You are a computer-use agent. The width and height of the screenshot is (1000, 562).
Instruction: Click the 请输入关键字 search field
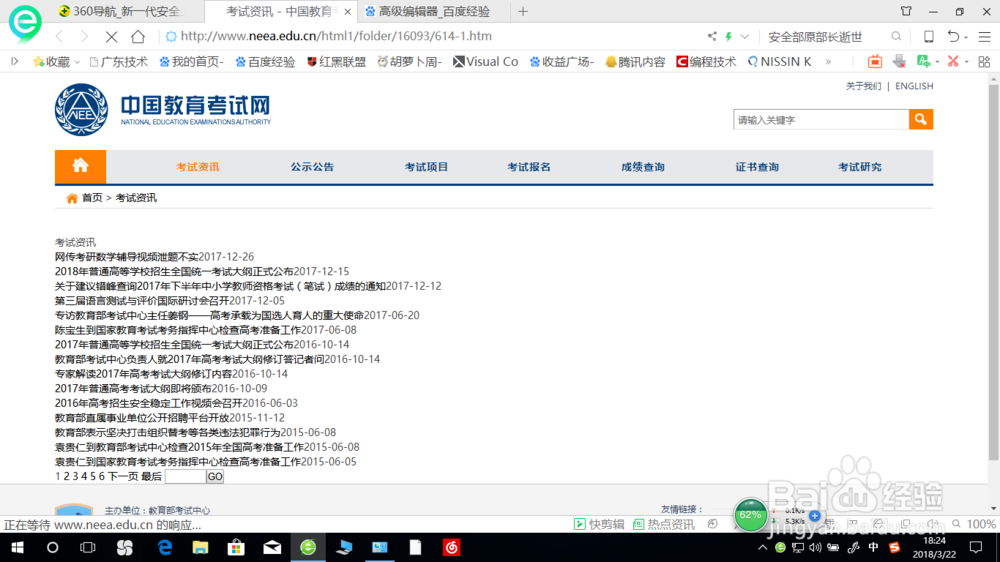tap(821, 119)
